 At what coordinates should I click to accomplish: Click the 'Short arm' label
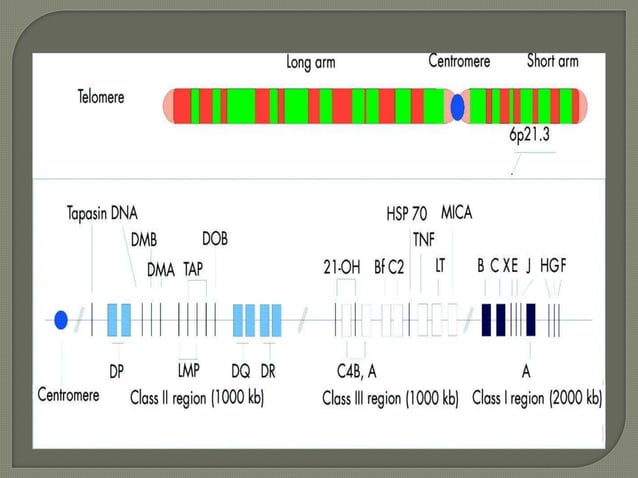click(553, 61)
